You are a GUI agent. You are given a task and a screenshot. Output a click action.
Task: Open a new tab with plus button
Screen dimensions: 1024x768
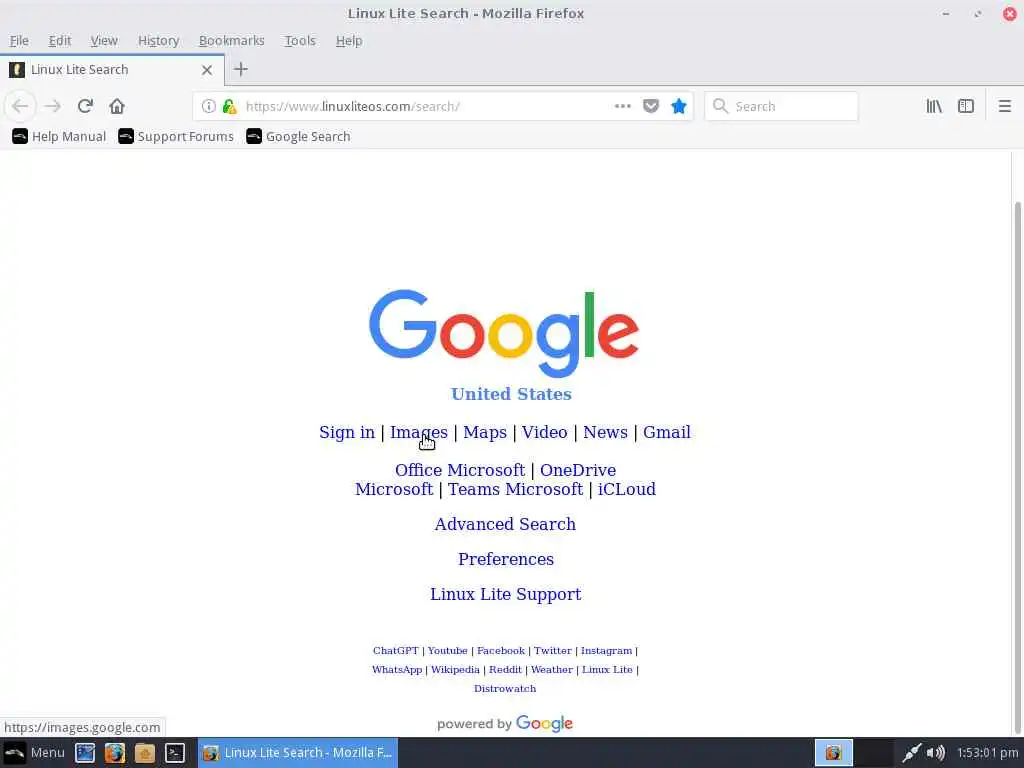coord(241,69)
